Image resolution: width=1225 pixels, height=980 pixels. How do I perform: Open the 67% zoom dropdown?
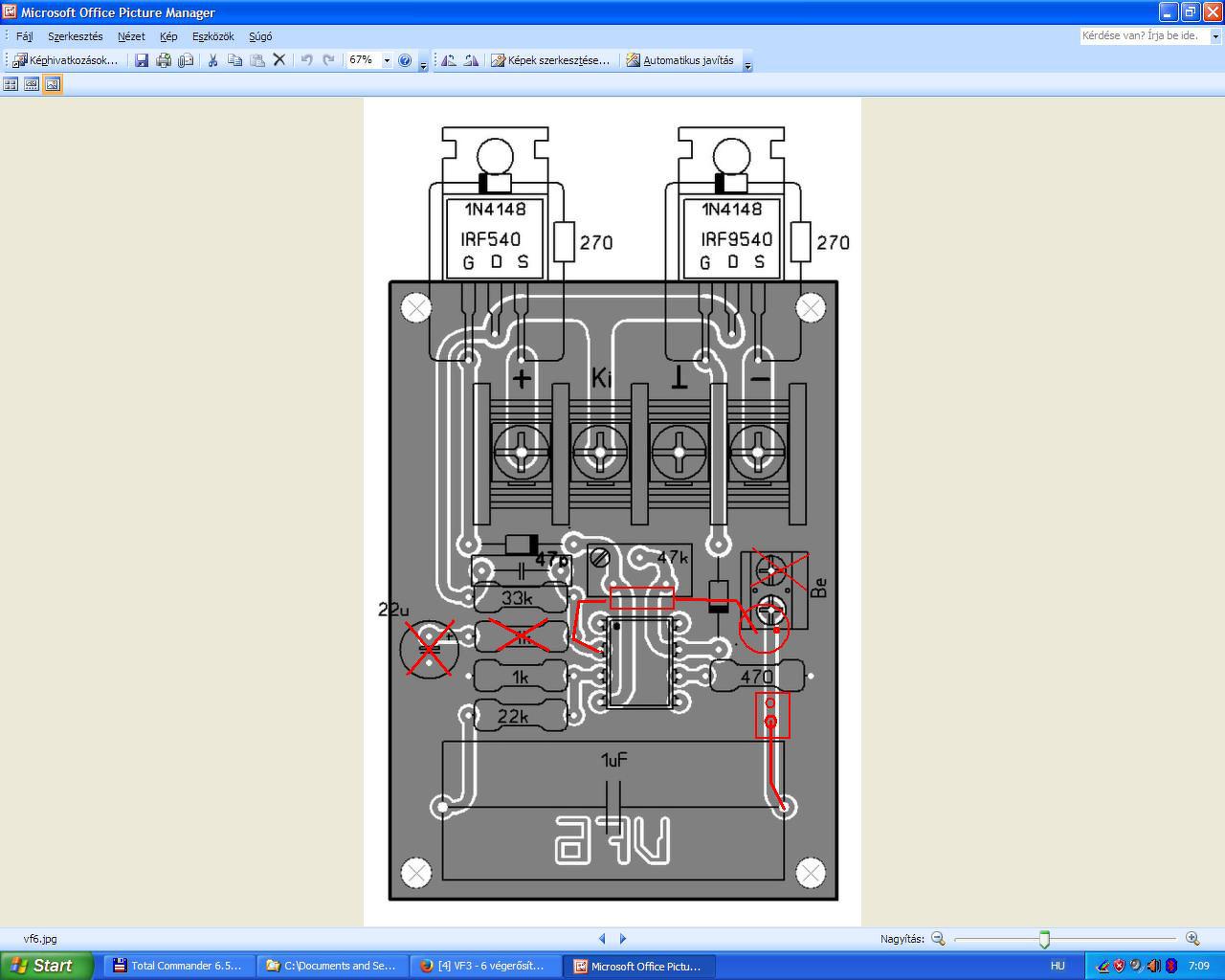tap(387, 60)
